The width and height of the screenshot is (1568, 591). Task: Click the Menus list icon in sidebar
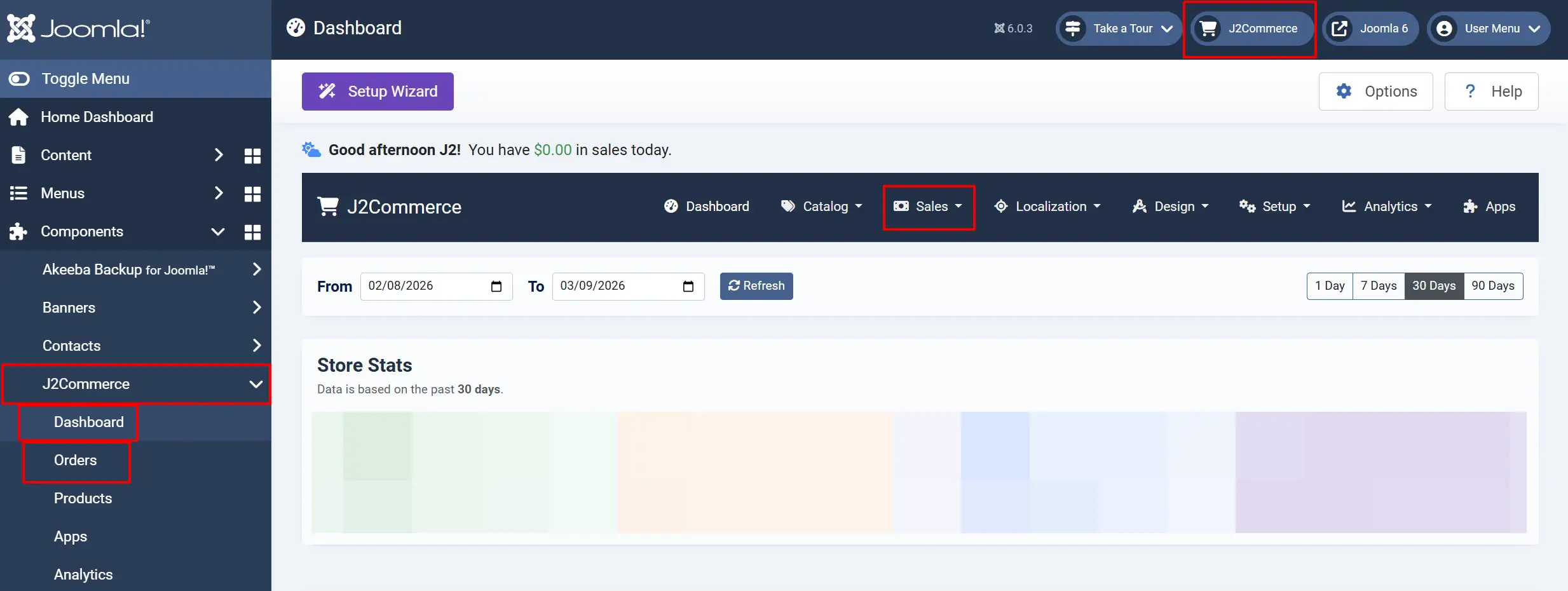(x=18, y=193)
